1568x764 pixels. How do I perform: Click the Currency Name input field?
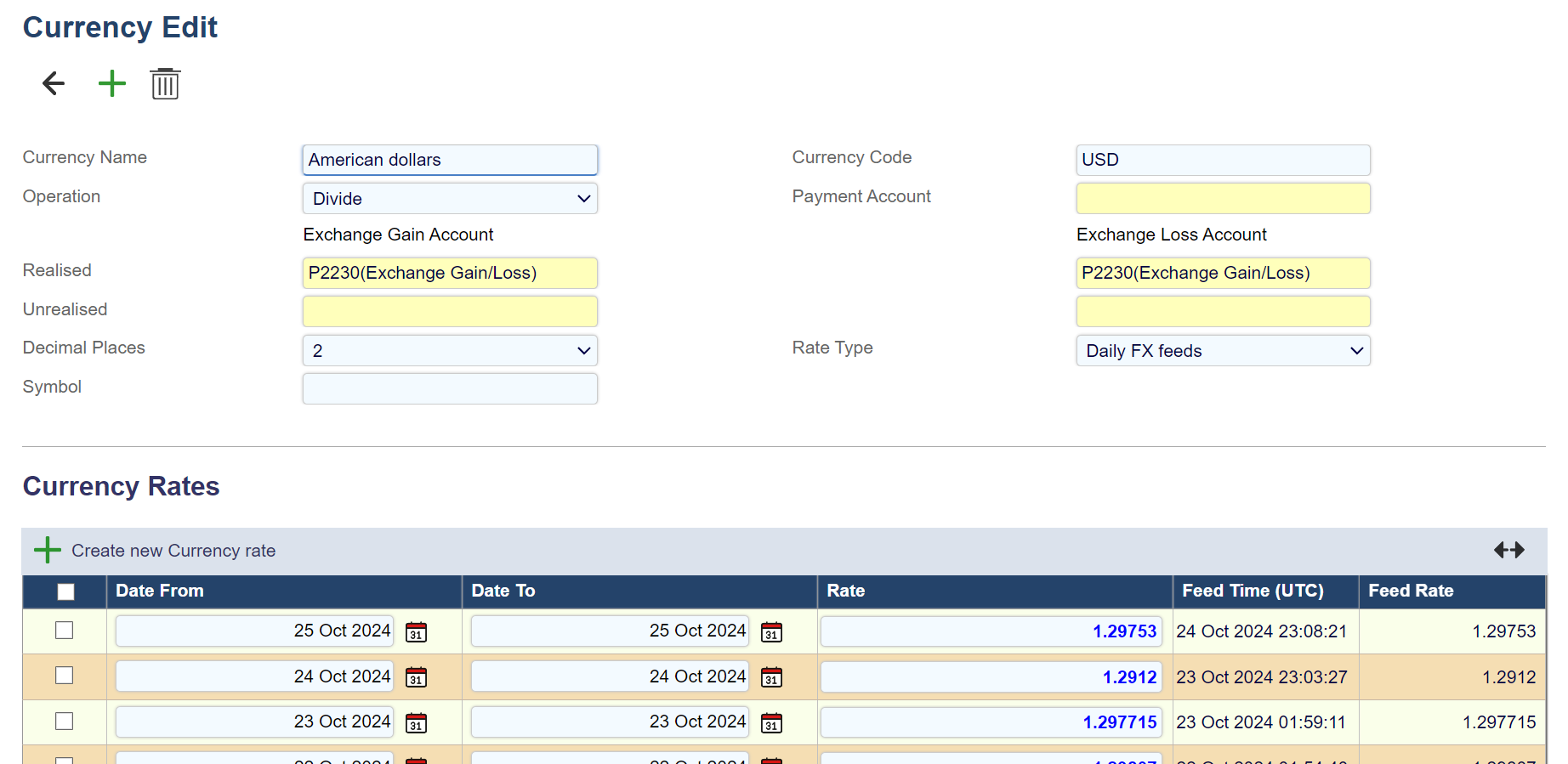pyautogui.click(x=450, y=160)
